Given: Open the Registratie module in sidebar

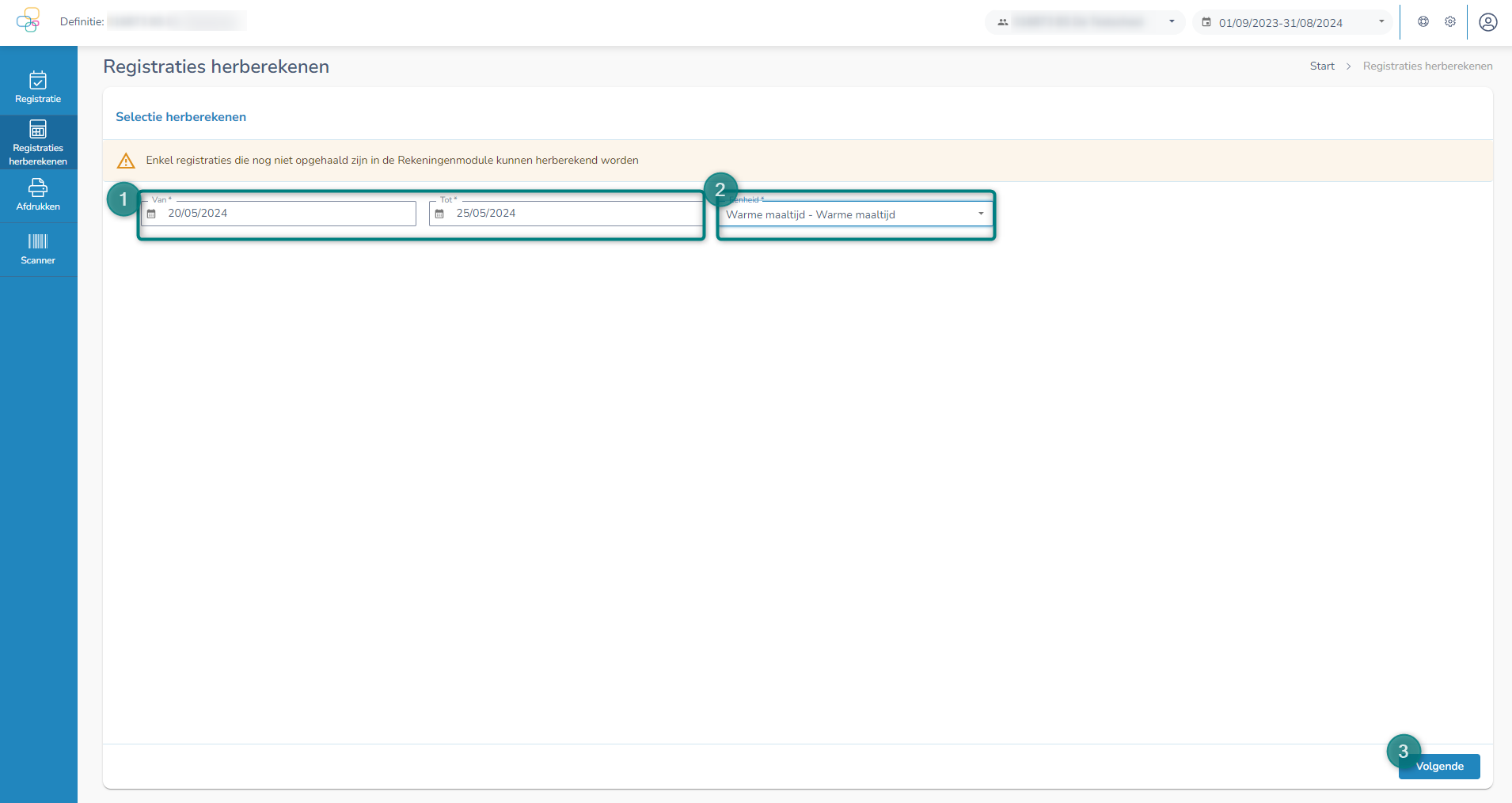Looking at the screenshot, I should pos(38,88).
